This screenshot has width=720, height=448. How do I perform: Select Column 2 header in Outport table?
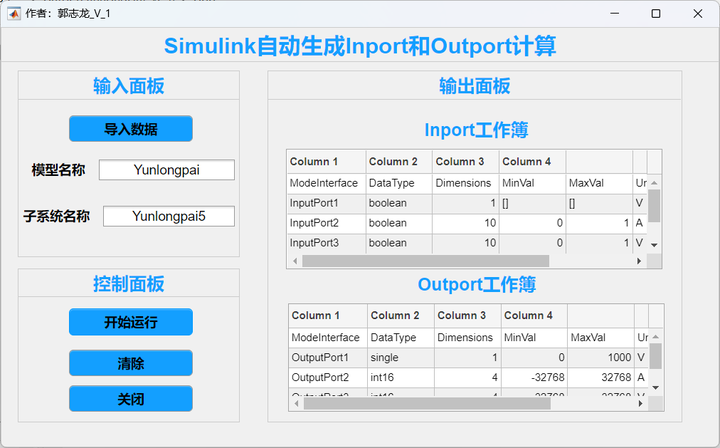coord(401,315)
